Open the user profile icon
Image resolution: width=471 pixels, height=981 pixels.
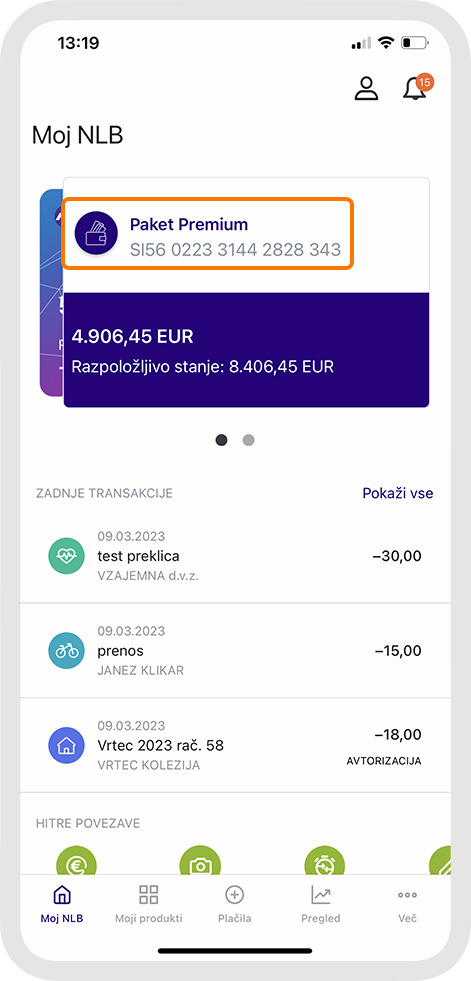(x=367, y=88)
